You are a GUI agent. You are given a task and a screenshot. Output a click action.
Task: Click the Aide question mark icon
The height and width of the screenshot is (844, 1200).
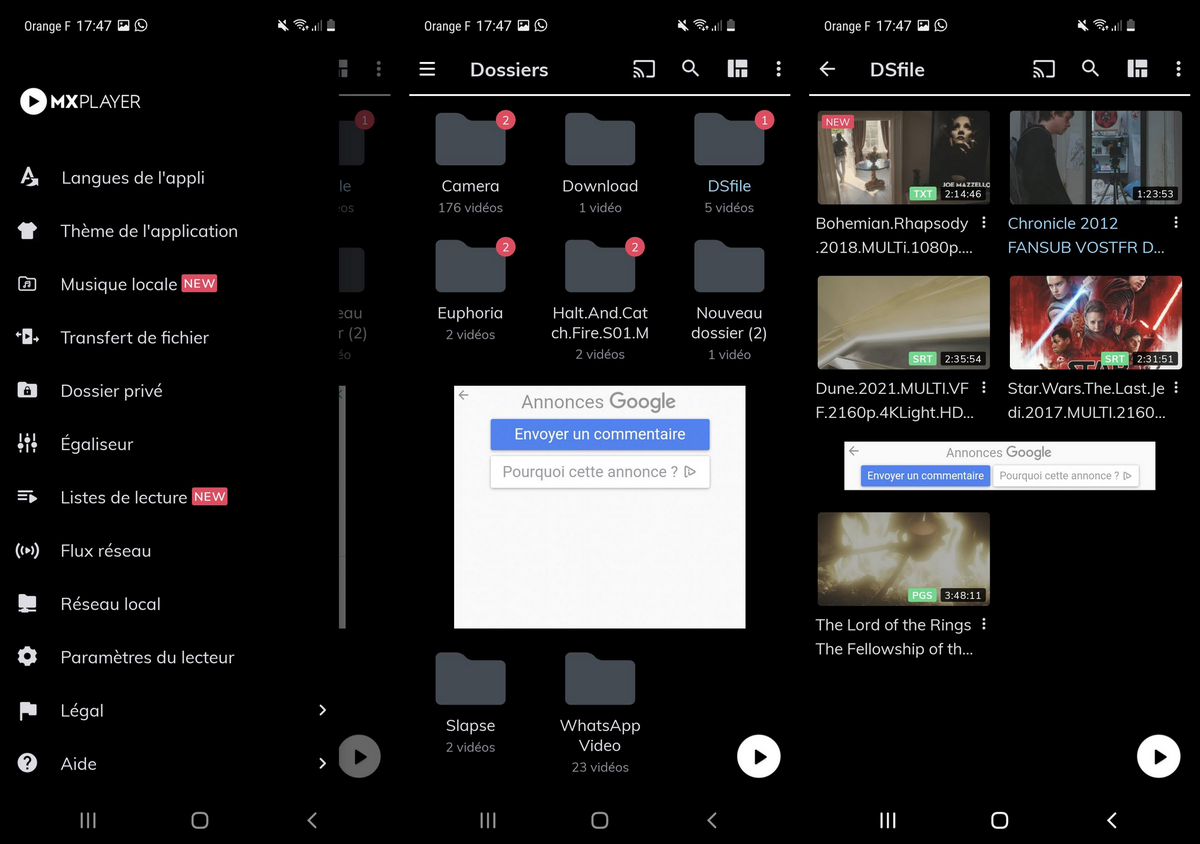click(x=28, y=763)
